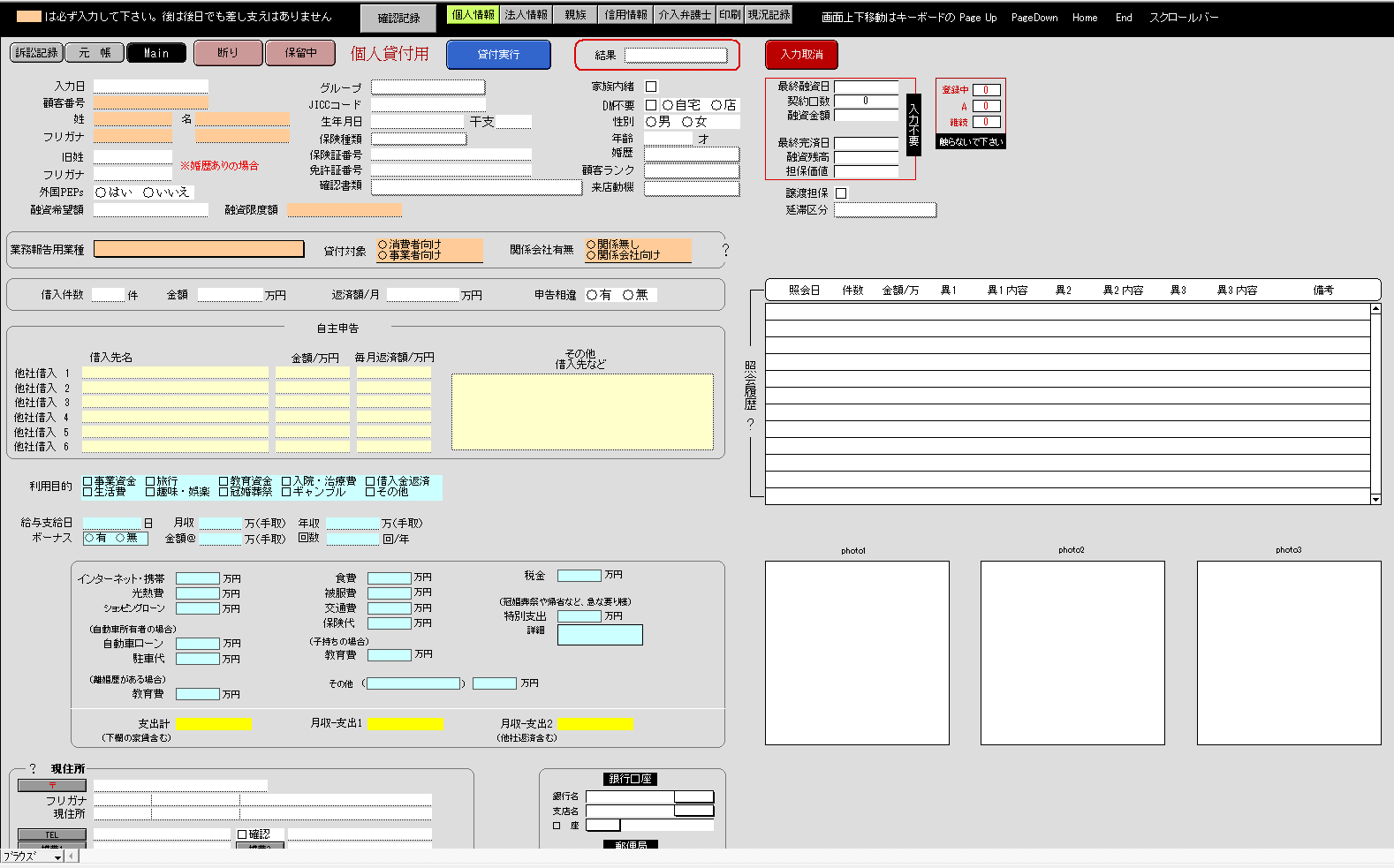
Task: Select the 自宅 radio button
Action: tap(668, 105)
